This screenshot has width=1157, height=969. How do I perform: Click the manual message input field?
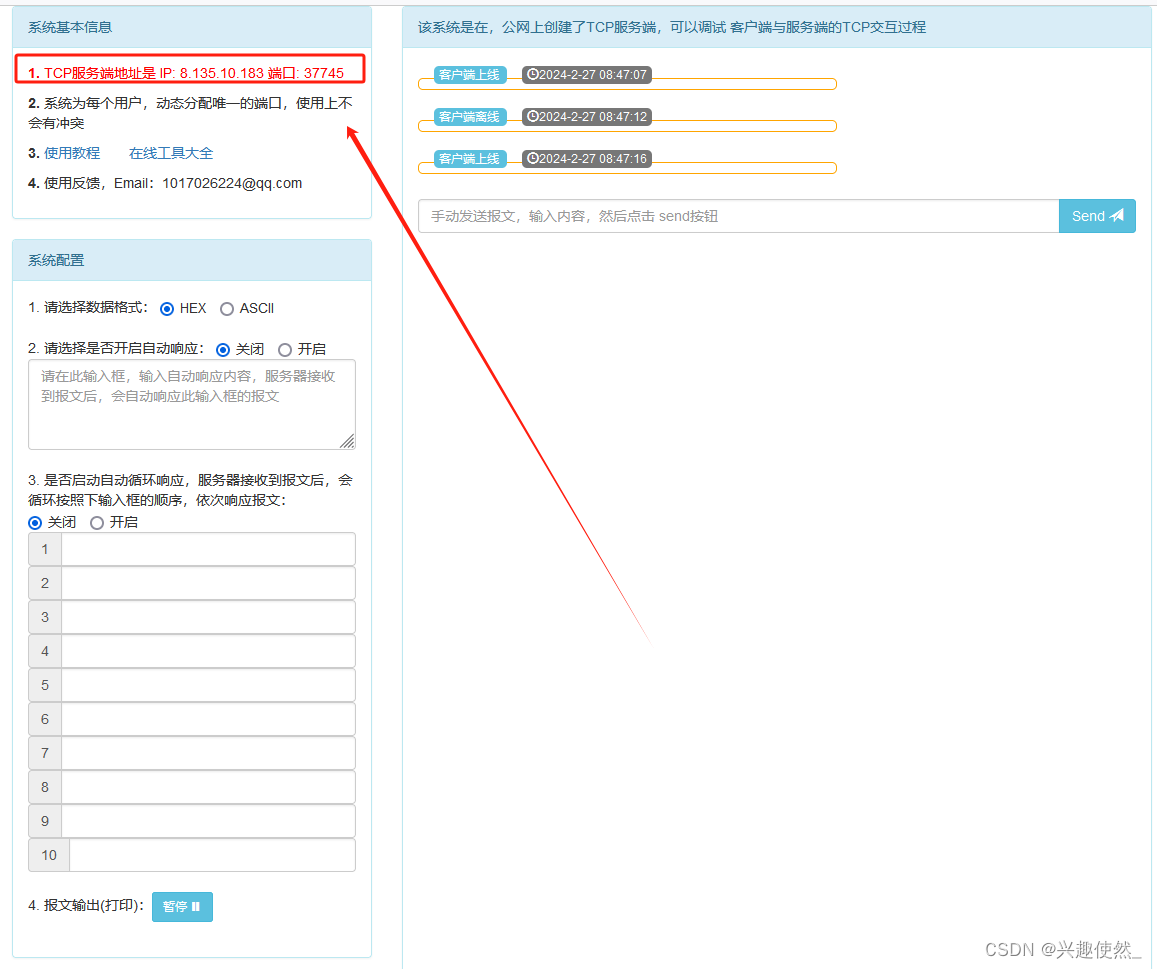tap(738, 216)
